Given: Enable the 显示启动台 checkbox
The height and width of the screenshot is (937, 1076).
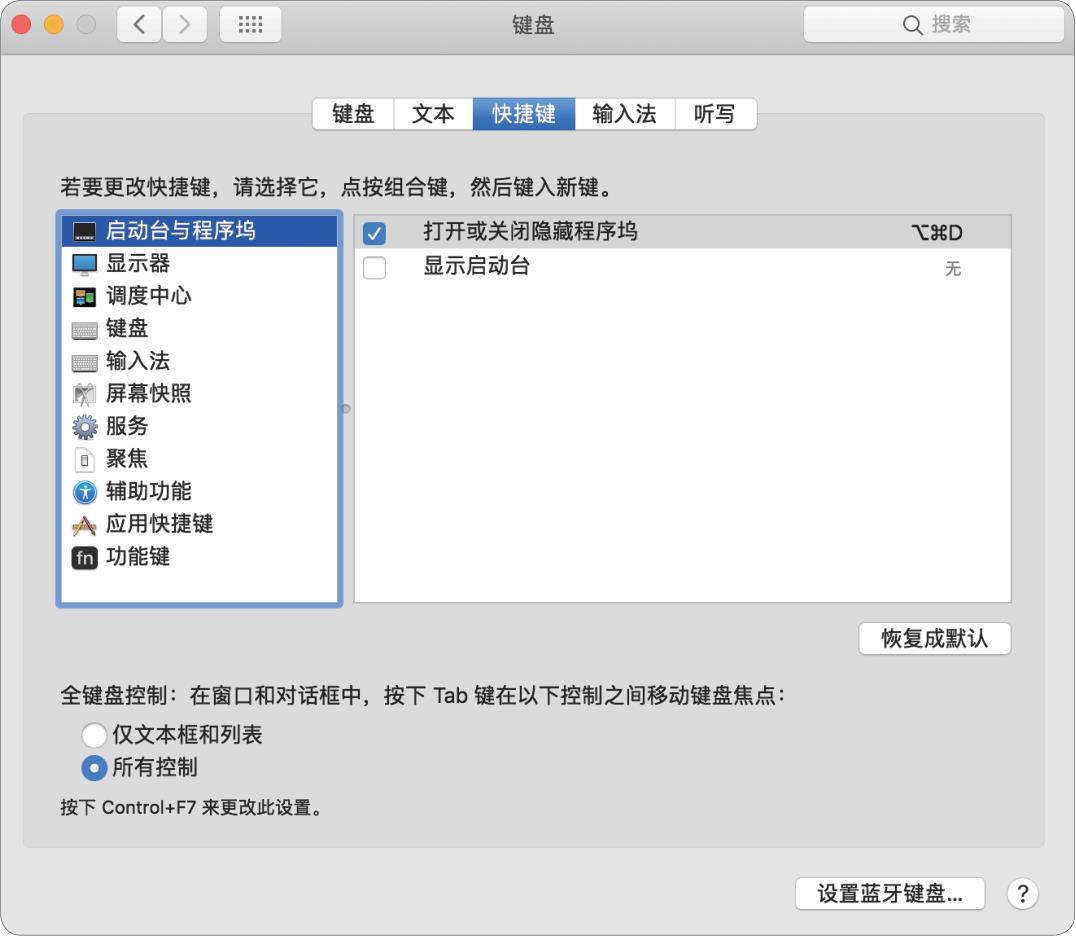Looking at the screenshot, I should click(x=375, y=267).
